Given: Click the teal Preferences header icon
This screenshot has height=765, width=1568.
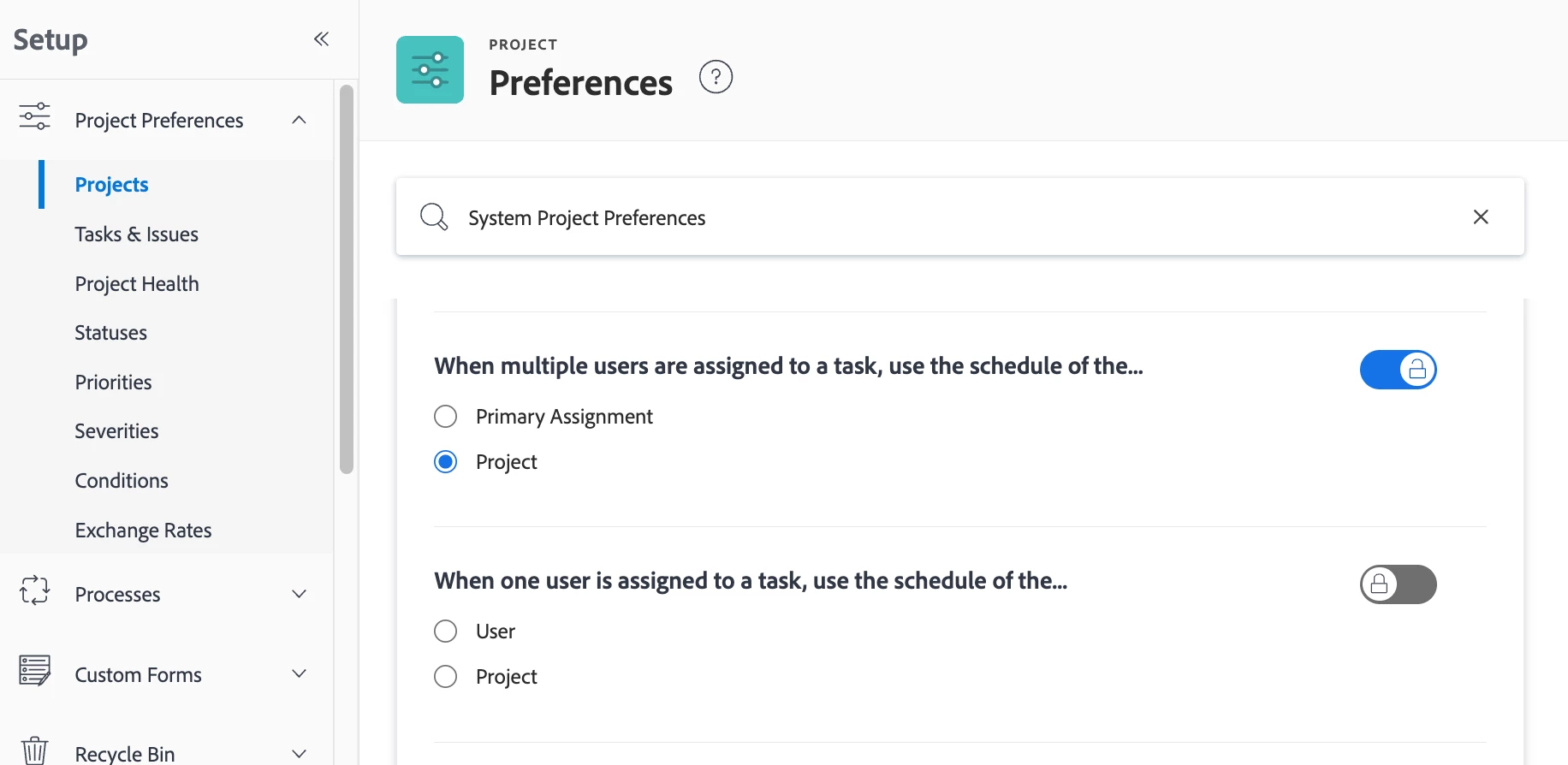Looking at the screenshot, I should click(x=430, y=70).
